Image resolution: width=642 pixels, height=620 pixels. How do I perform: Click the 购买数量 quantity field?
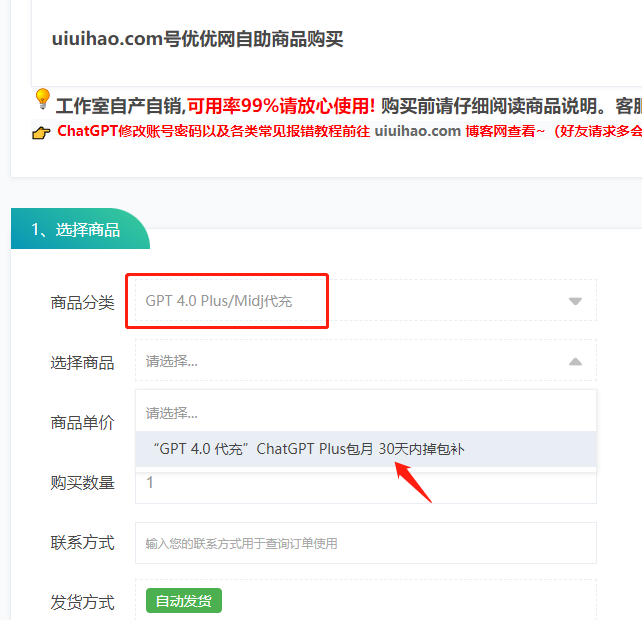[x=366, y=486]
